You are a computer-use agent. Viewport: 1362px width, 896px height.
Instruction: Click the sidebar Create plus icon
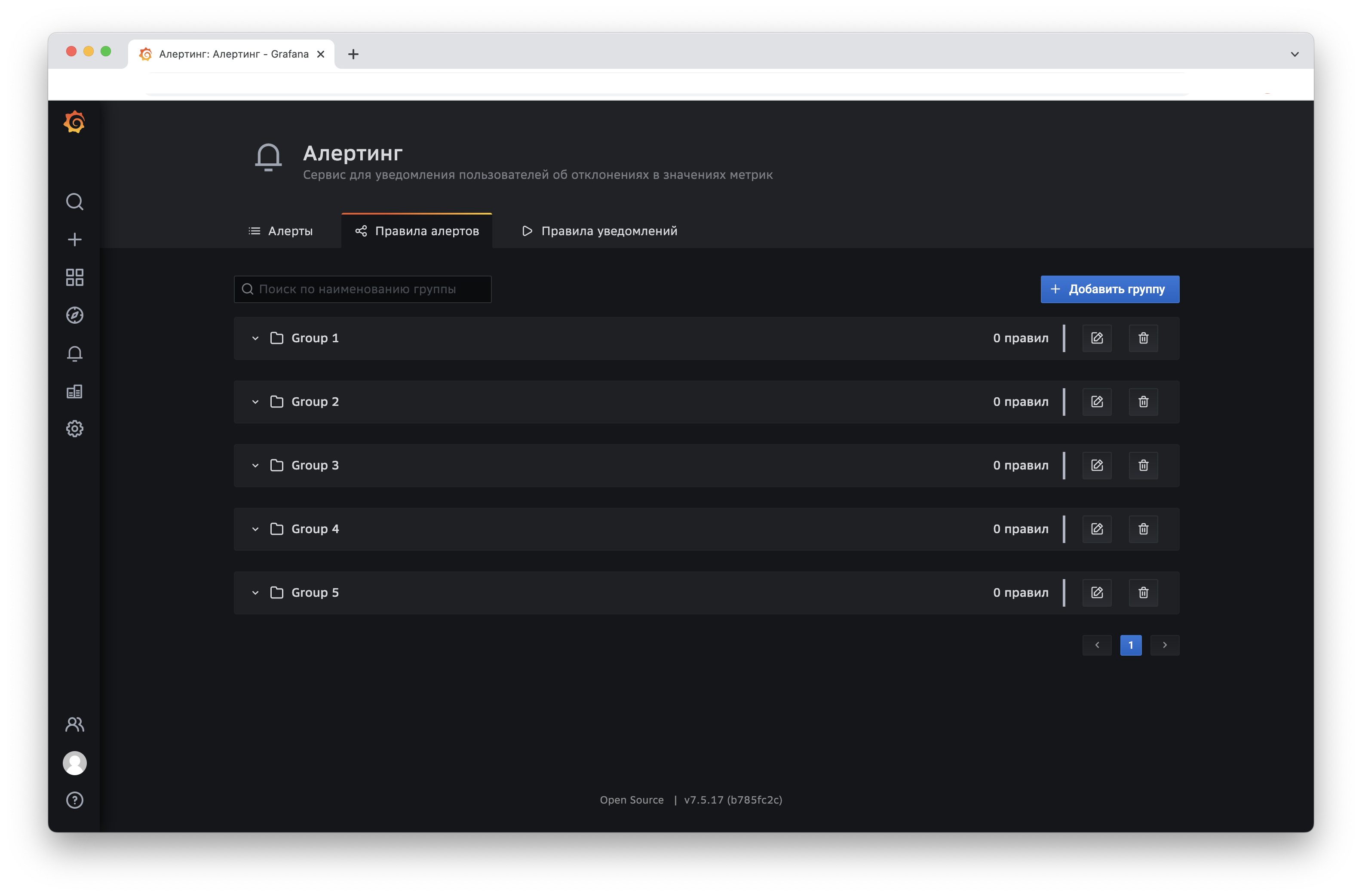[x=74, y=239]
